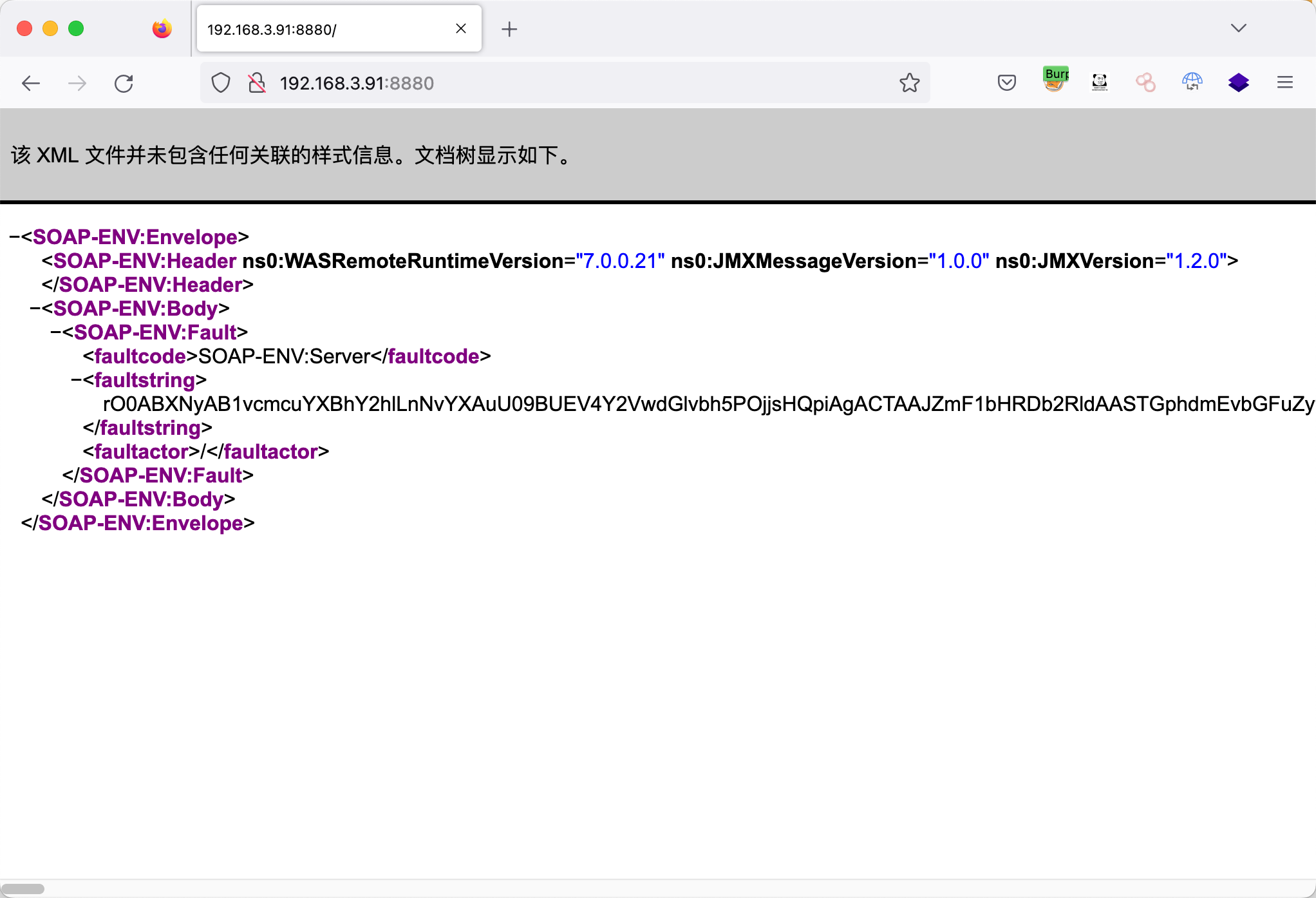
Task: Click the forward navigation arrow
Action: pyautogui.click(x=77, y=83)
